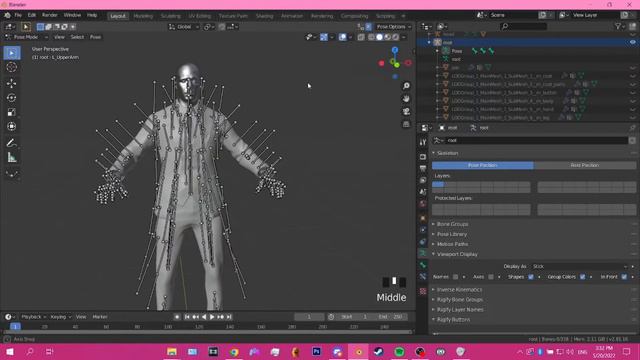
Task: Open the Render menu
Action: coord(50,15)
